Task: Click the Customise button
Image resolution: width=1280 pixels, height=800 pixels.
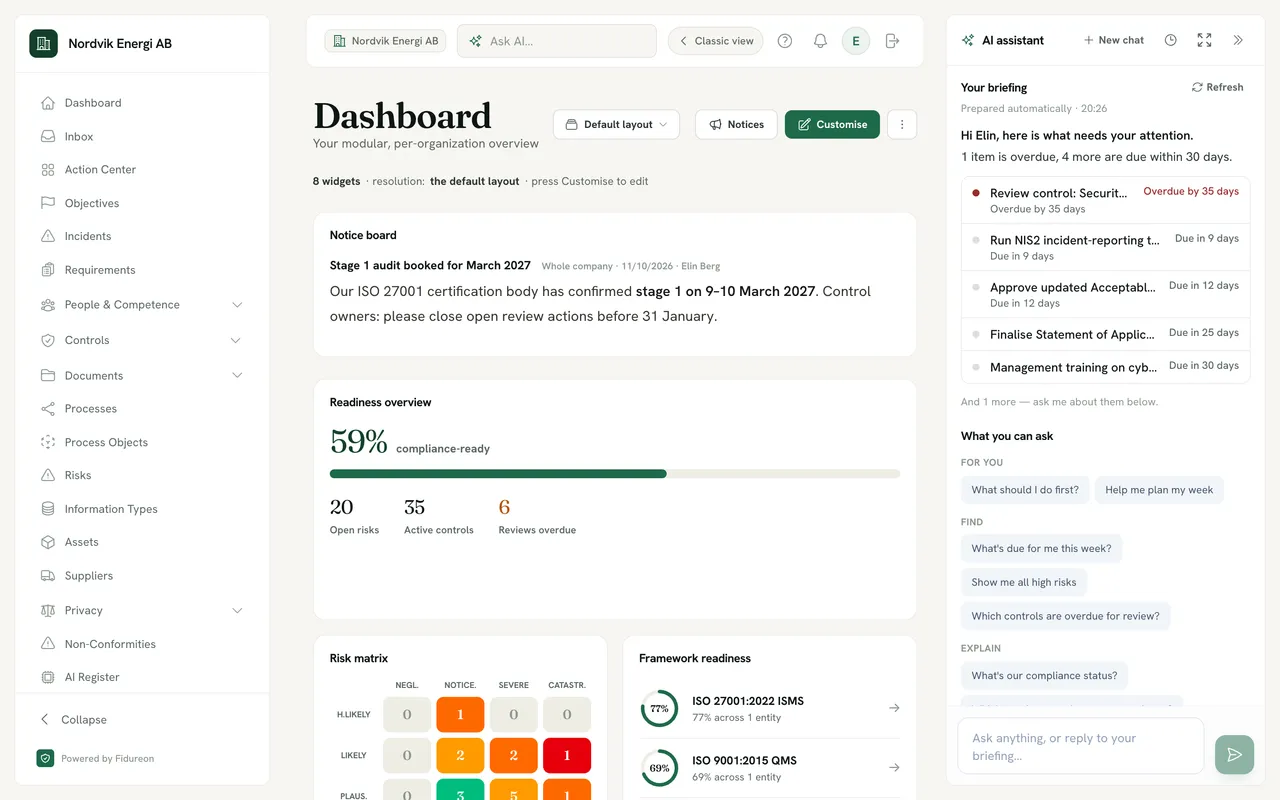Action: [x=832, y=125]
